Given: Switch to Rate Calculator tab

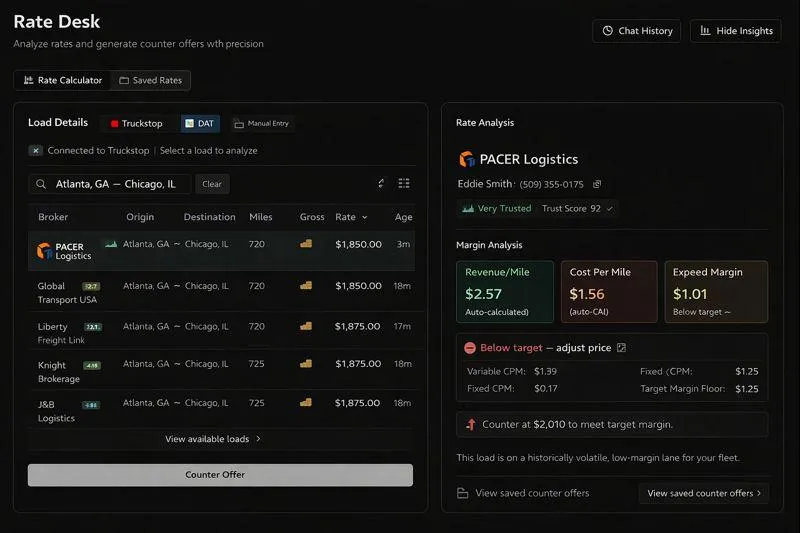Looking at the screenshot, I should [63, 80].
